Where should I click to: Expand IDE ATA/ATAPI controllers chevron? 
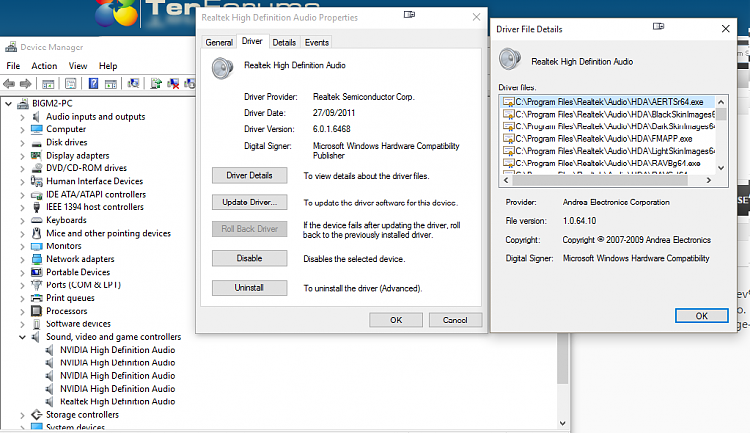22,195
